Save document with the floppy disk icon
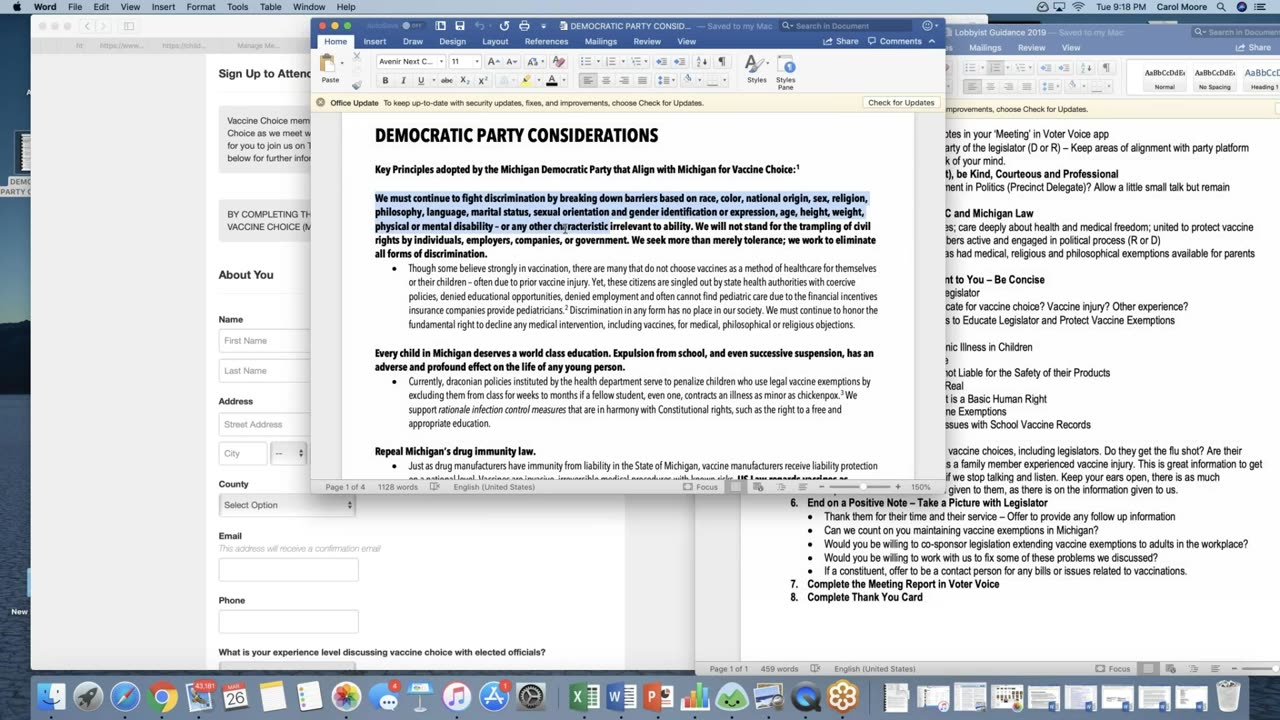Image resolution: width=1280 pixels, height=720 pixels. [460, 26]
